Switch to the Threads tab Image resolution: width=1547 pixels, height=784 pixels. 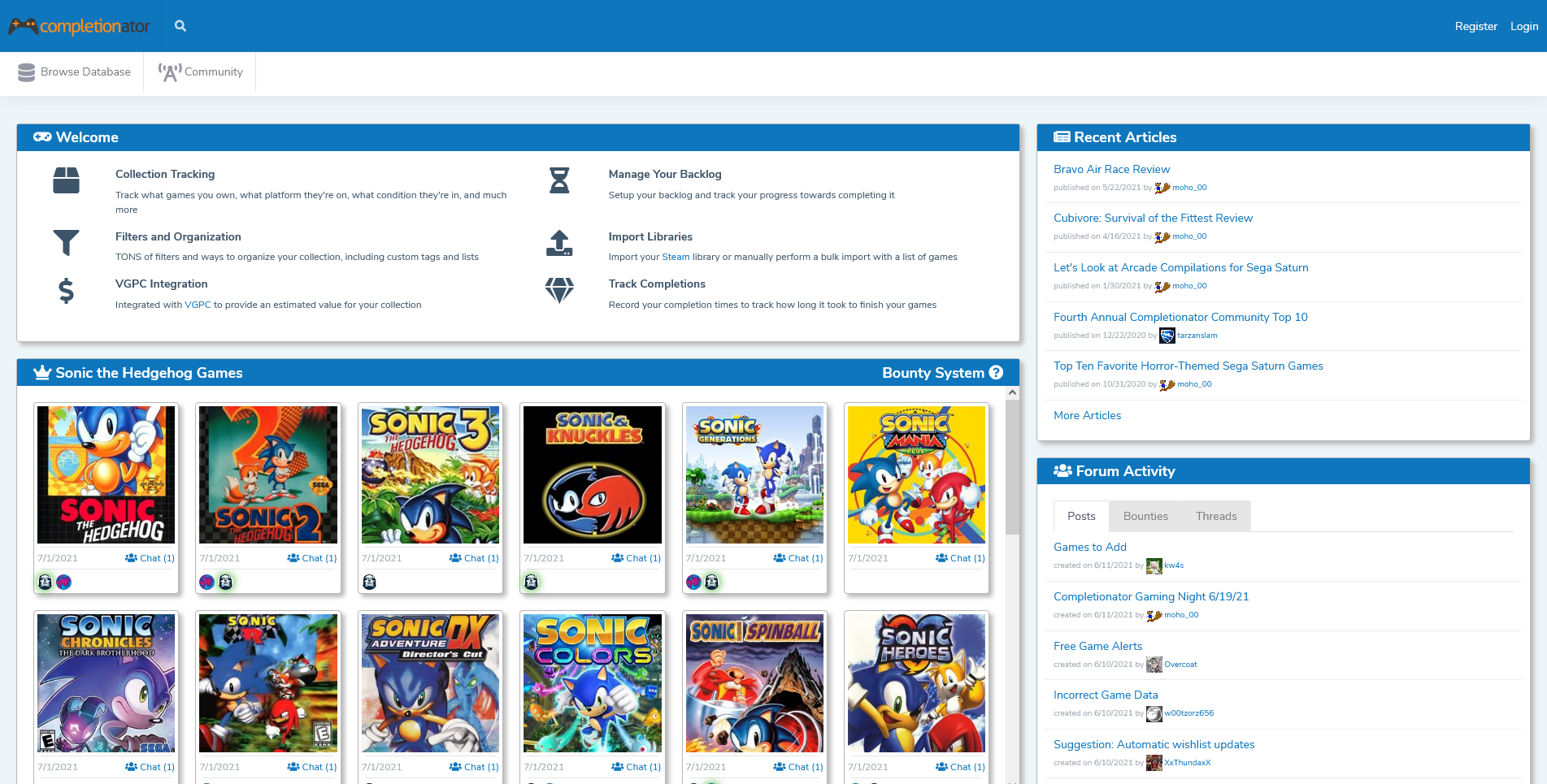1215,516
